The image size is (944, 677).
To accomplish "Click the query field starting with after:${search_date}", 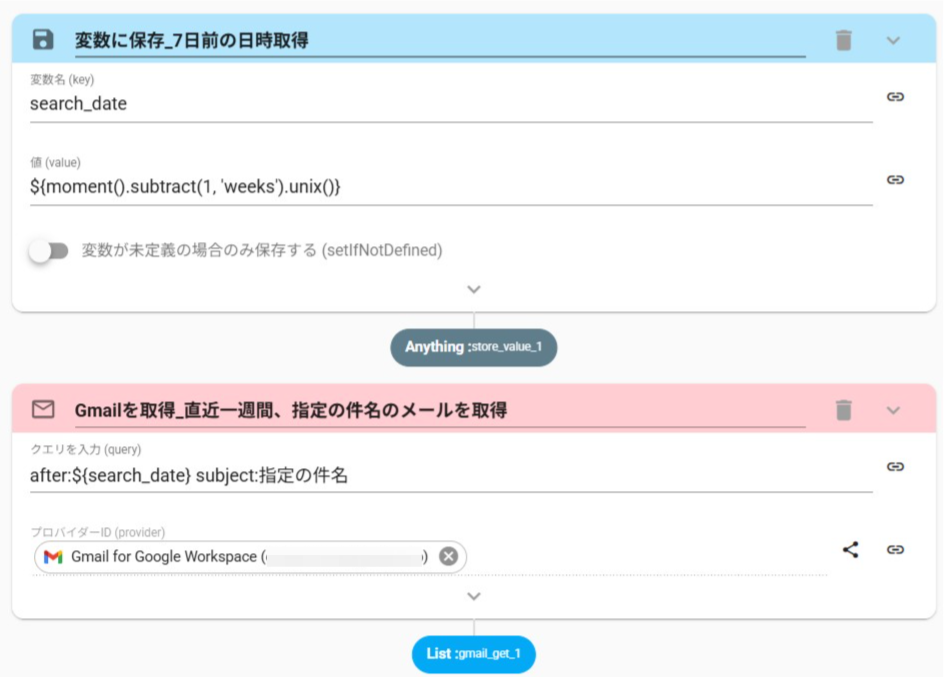I will click(x=450, y=476).
